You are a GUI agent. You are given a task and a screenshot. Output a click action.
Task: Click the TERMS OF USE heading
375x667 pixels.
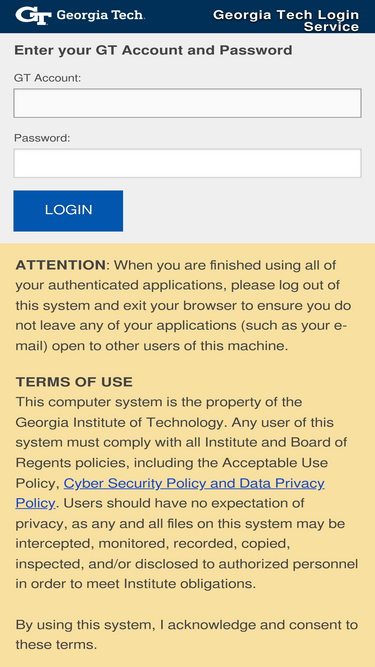coord(74,382)
